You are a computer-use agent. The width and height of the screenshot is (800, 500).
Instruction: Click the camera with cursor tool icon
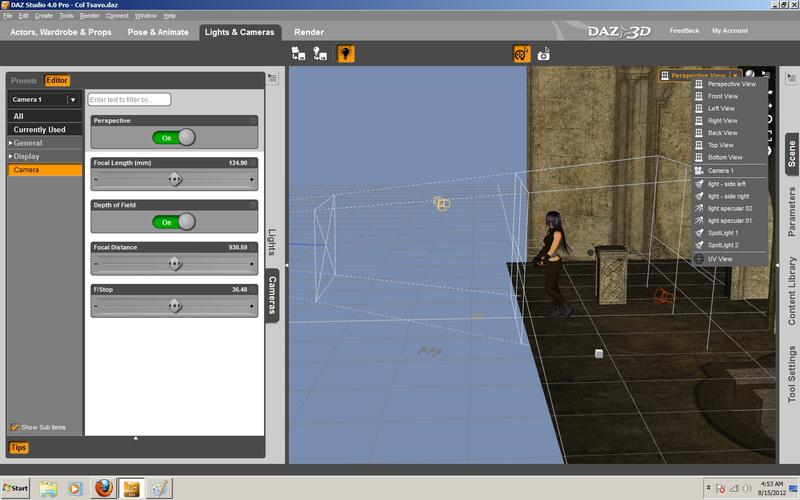(x=544, y=54)
